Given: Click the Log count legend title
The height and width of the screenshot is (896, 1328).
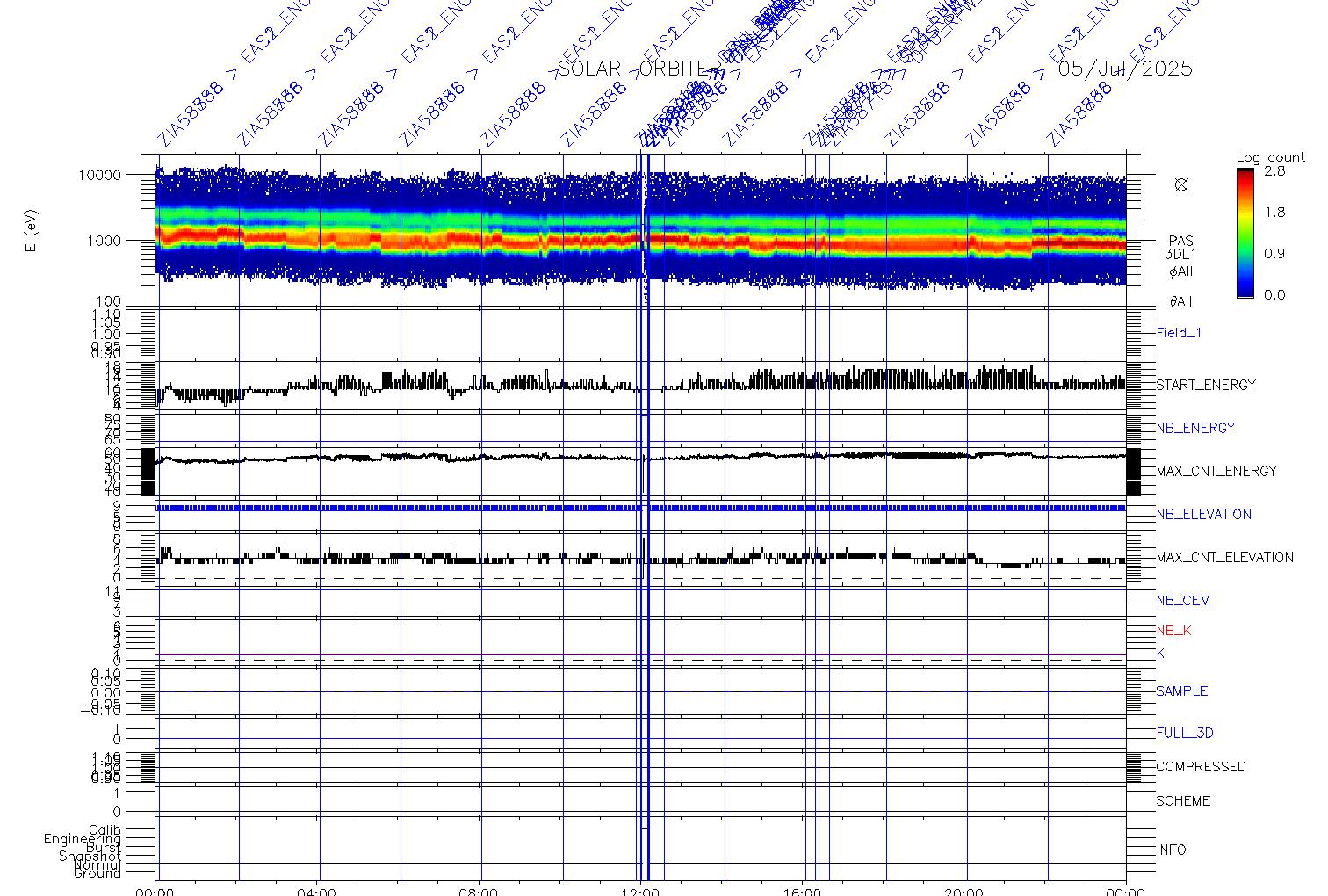Looking at the screenshot, I should 1270,157.
